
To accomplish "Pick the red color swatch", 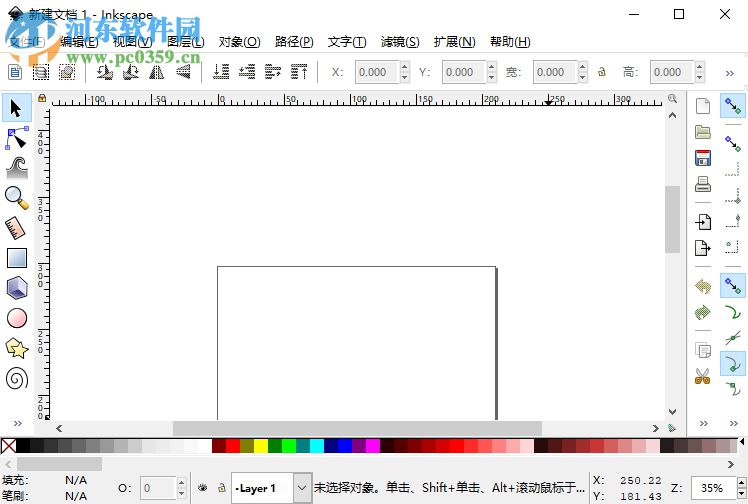I will click(x=233, y=446).
